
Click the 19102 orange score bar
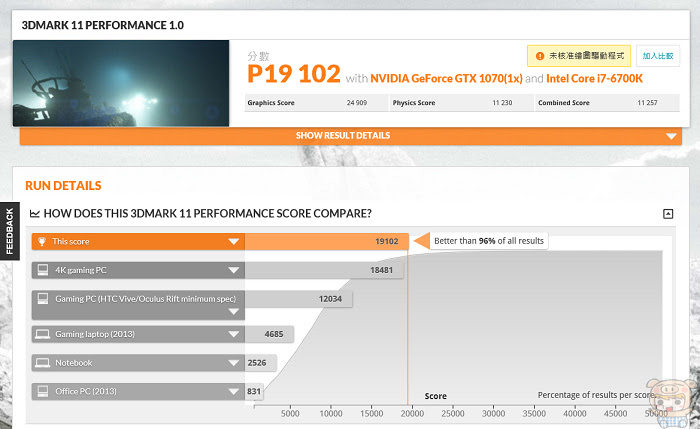(x=326, y=242)
